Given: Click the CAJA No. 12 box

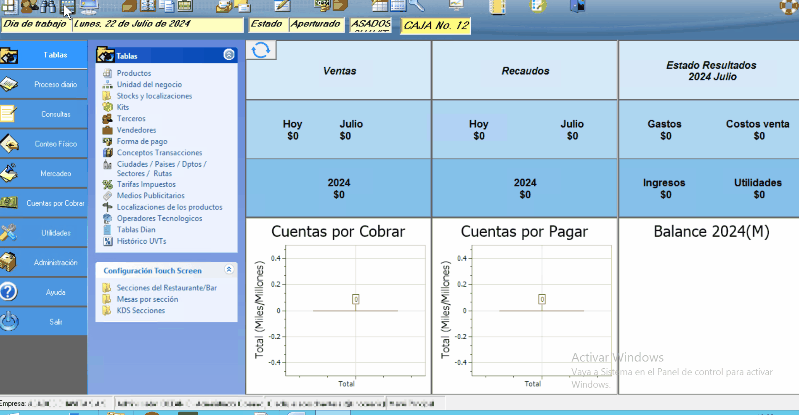Looking at the screenshot, I should pos(435,25).
